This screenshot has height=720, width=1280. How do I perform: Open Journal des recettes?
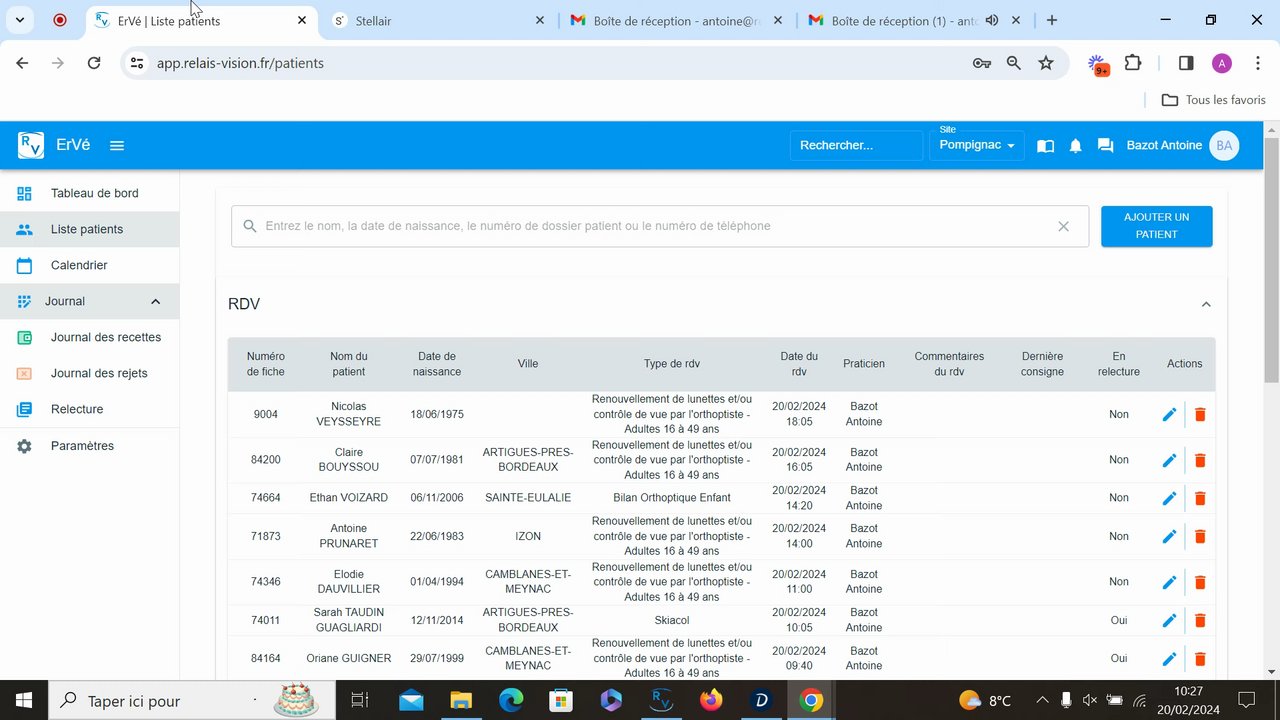tap(90, 337)
